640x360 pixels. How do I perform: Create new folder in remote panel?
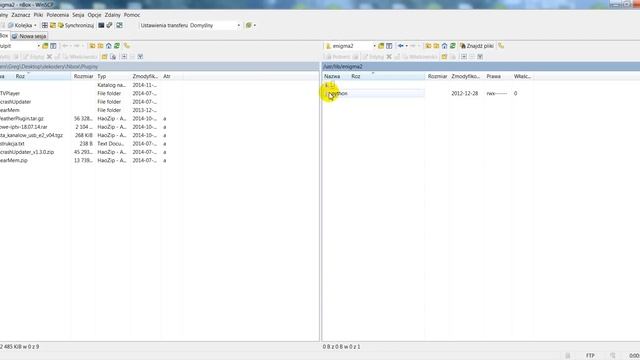444,57
